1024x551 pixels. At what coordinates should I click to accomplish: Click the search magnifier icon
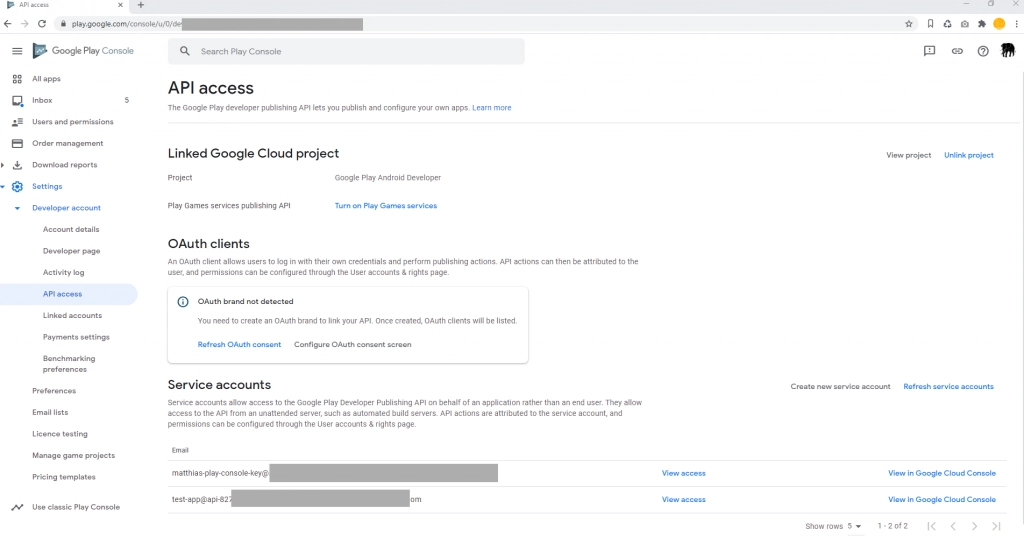185,51
